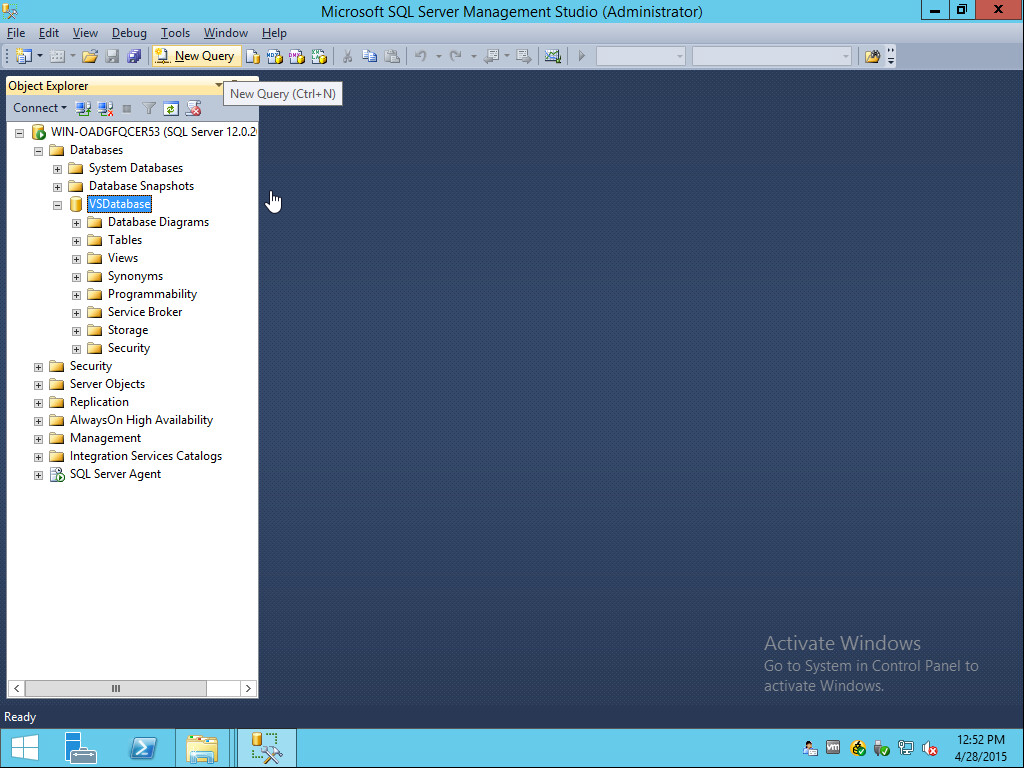Click the Save floppy disk icon
The width and height of the screenshot is (1024, 768).
tap(112, 56)
